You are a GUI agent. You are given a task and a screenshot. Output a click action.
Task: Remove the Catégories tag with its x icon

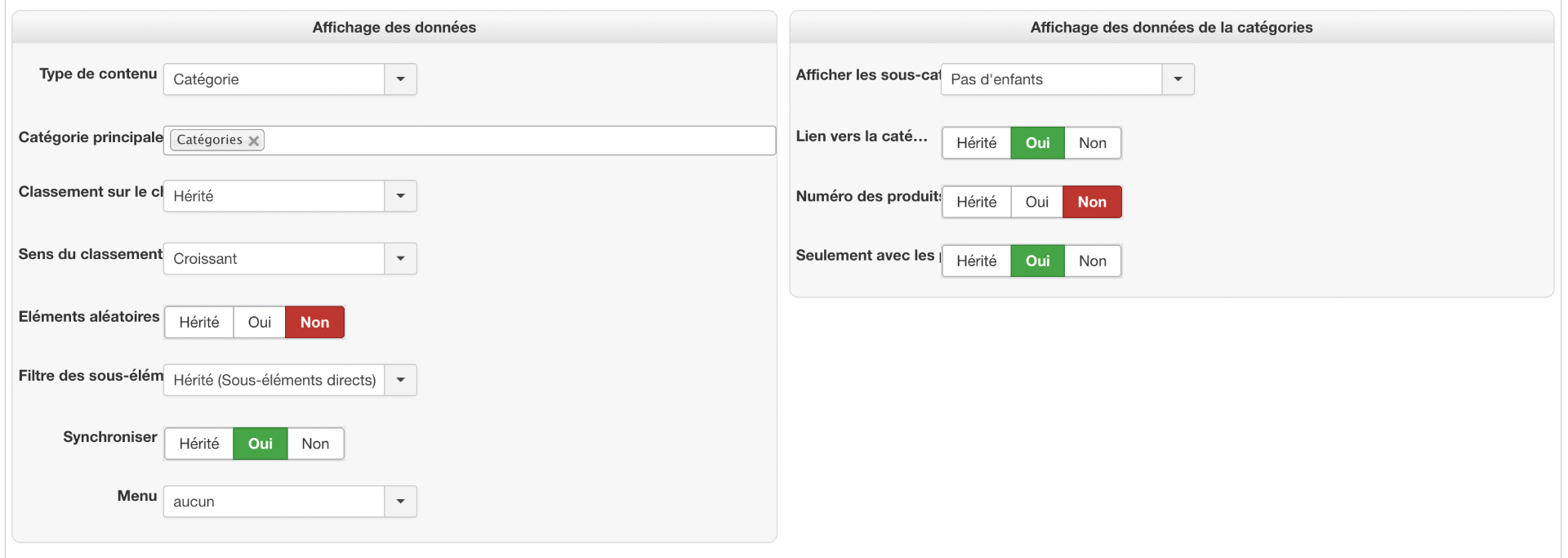click(x=254, y=141)
